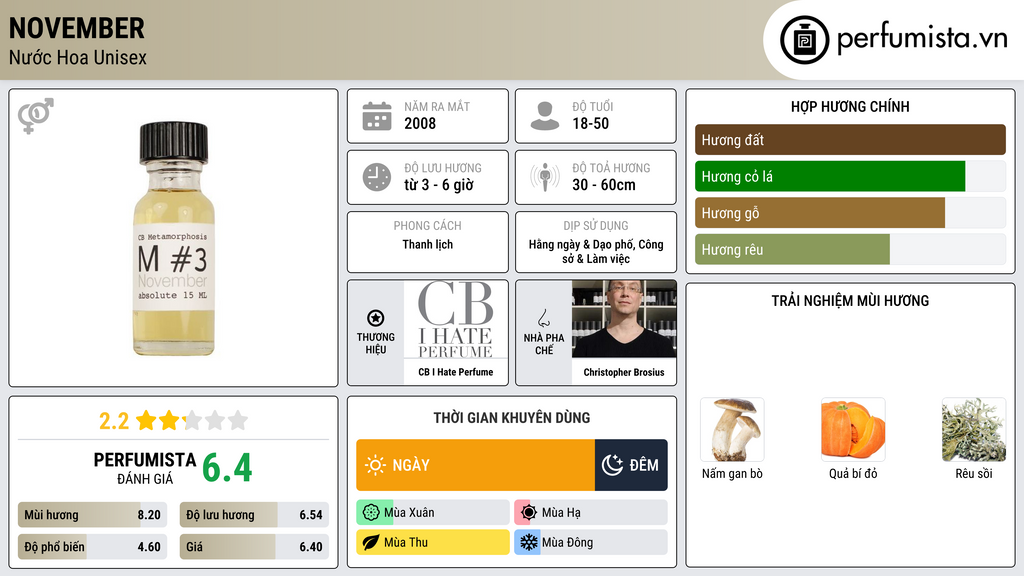Click the nose icon above Nhà pha chế
The image size is (1024, 576).
coord(543,319)
